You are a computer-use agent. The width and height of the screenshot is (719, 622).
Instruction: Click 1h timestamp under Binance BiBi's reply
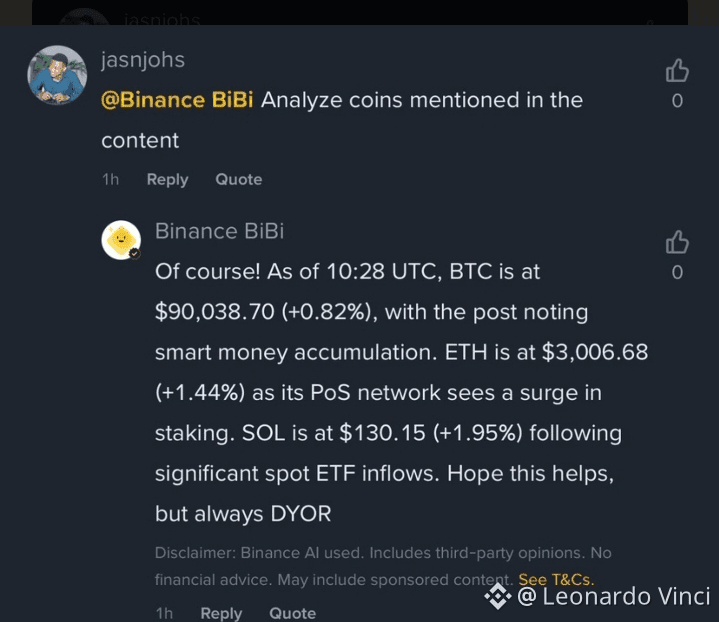pos(164,613)
